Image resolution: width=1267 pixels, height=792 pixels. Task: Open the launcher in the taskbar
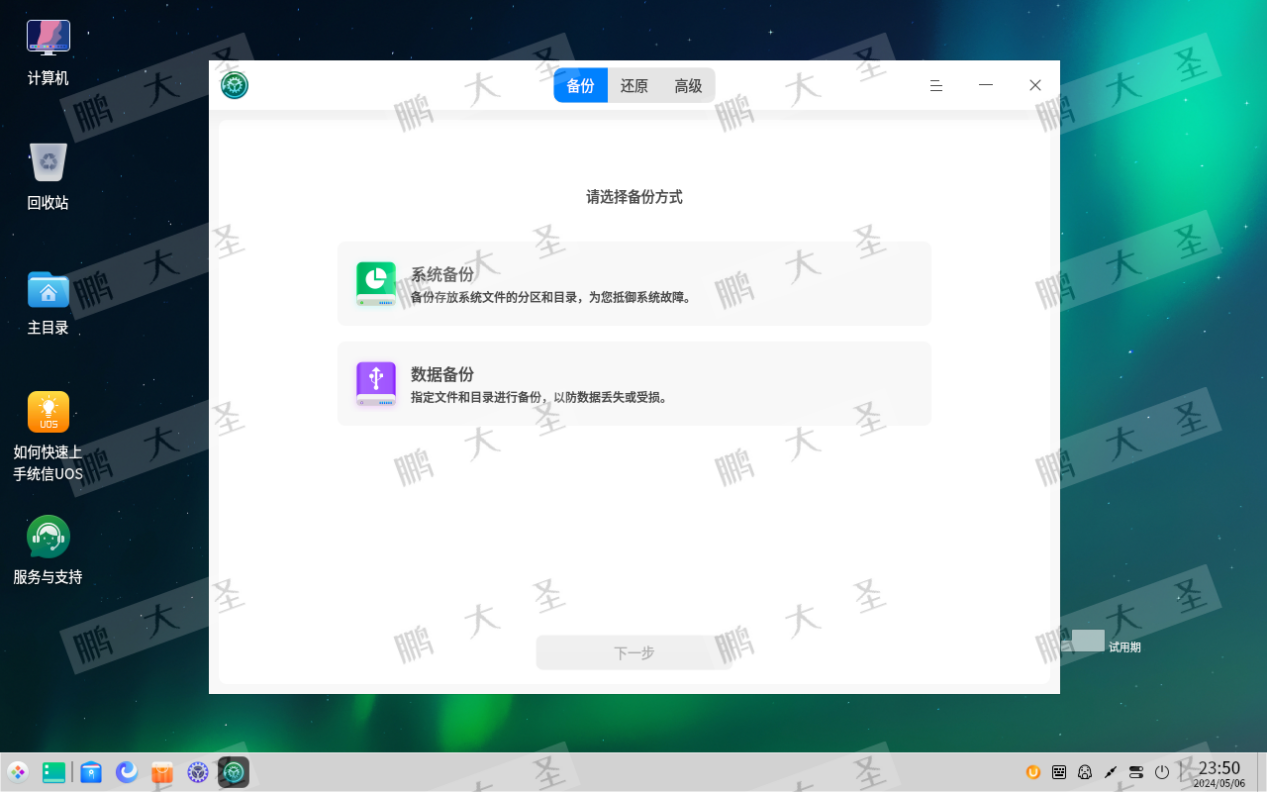point(18,772)
